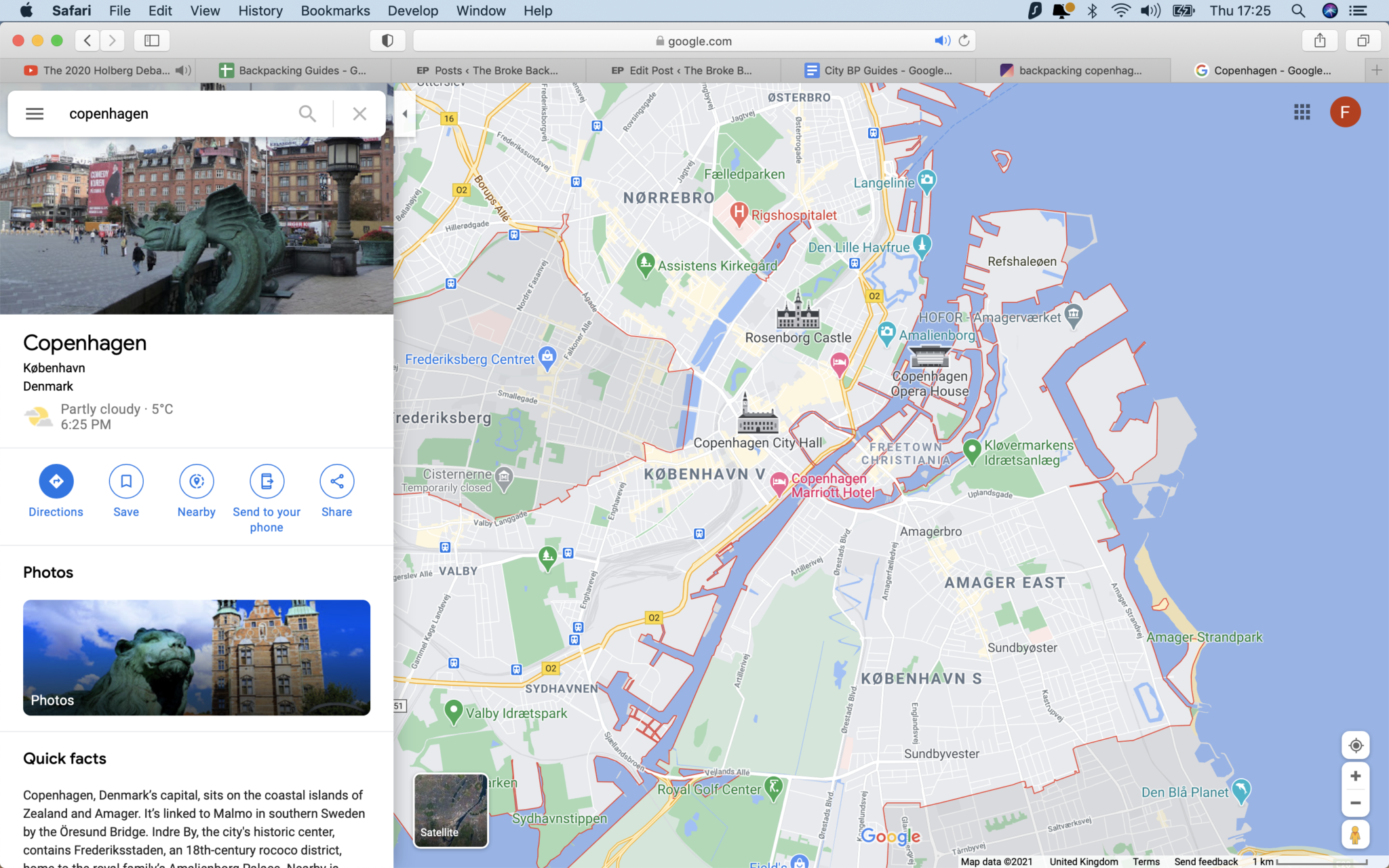Image resolution: width=1389 pixels, height=868 pixels.
Task: Click the Cisterne Temporarily closed marker
Action: pyautogui.click(x=503, y=477)
